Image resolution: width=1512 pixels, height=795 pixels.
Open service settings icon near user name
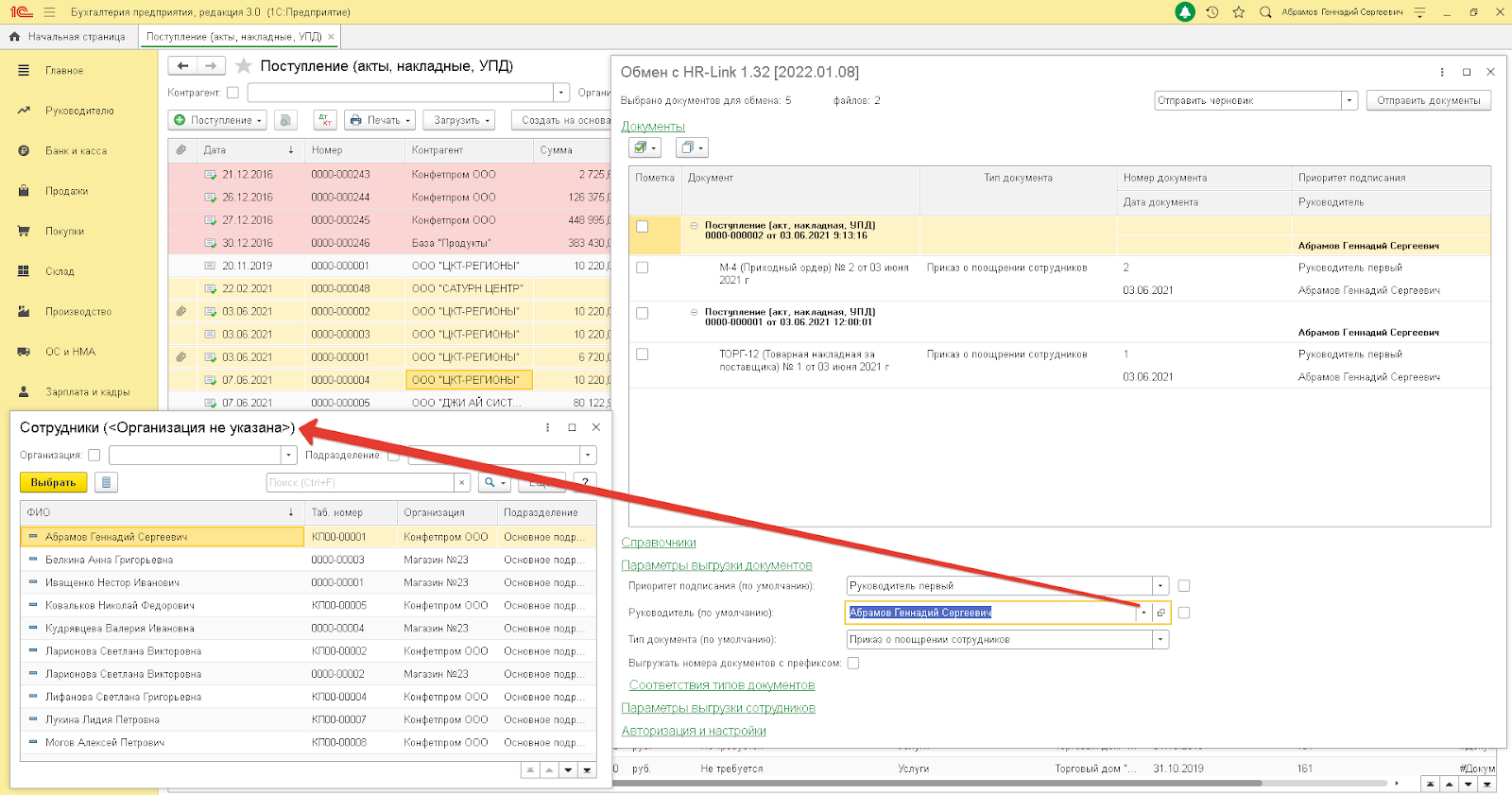tap(1419, 12)
